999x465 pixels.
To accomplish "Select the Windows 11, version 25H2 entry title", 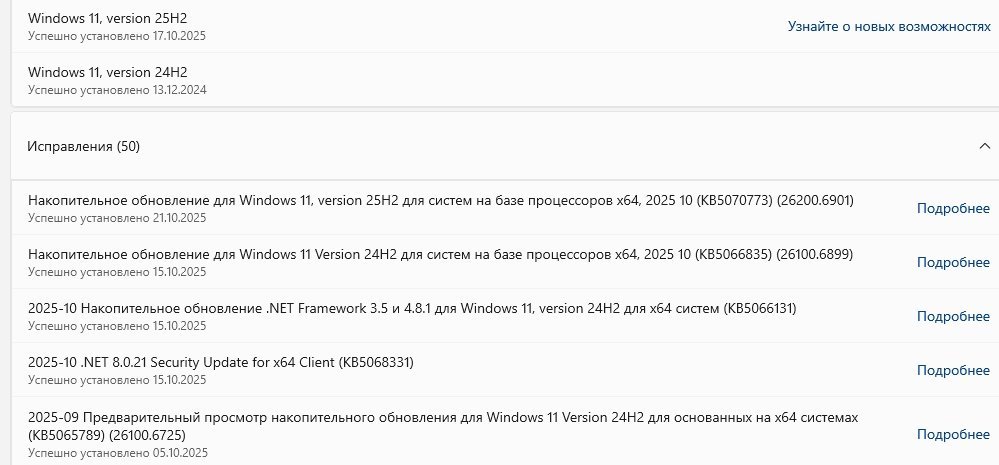I will [x=108, y=18].
